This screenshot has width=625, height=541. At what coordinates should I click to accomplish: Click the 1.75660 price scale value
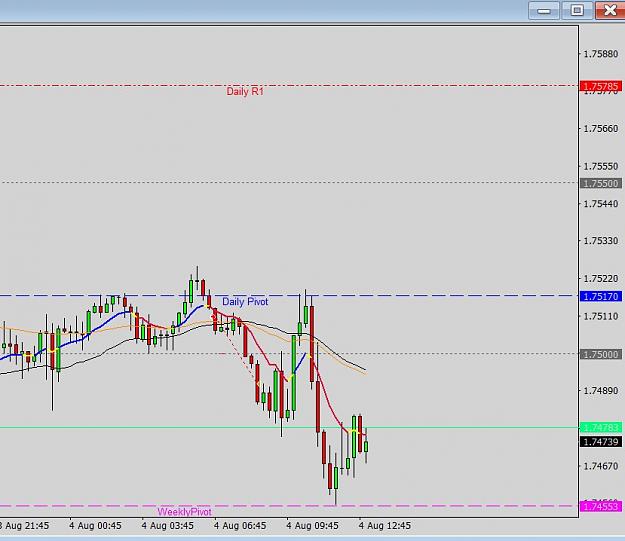click(601, 128)
